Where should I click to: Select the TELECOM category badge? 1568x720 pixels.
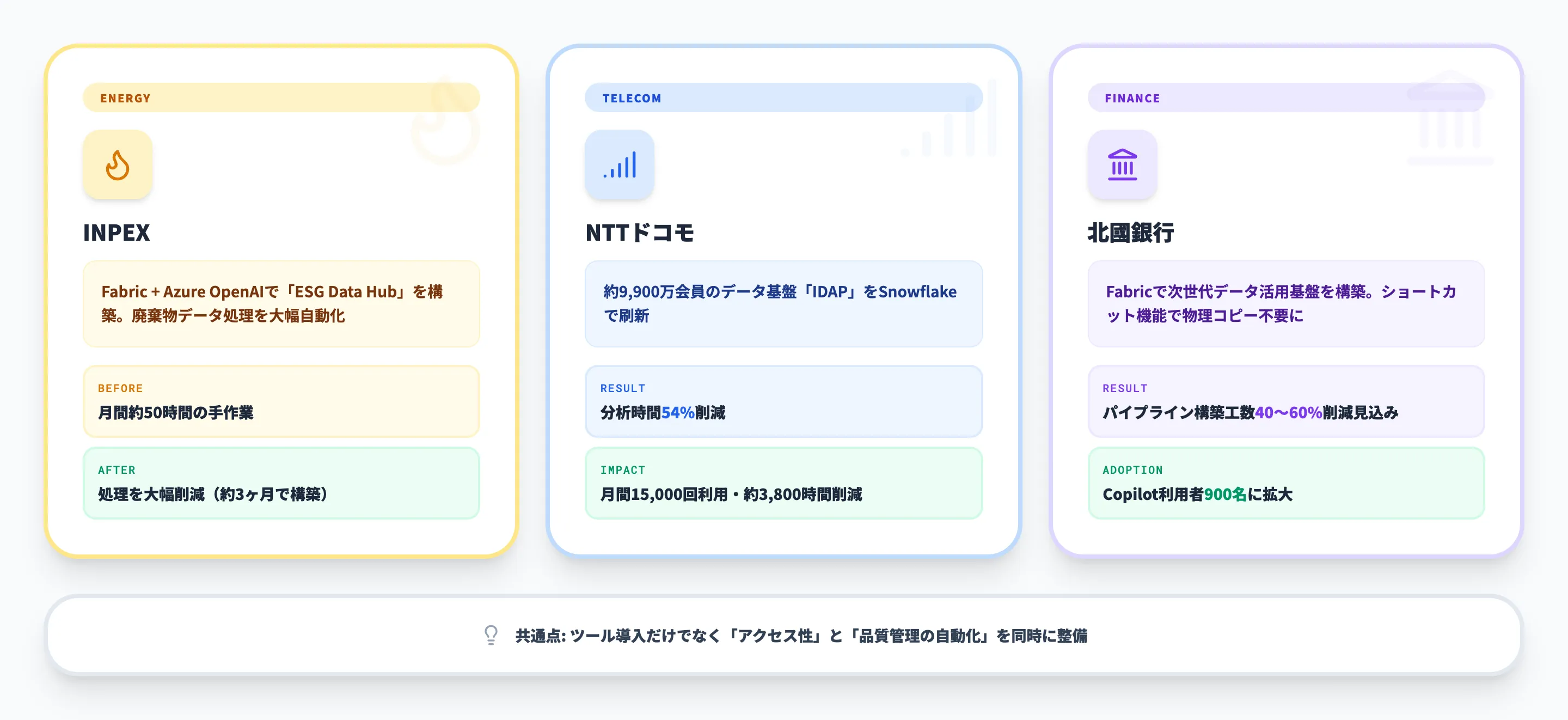[631, 97]
